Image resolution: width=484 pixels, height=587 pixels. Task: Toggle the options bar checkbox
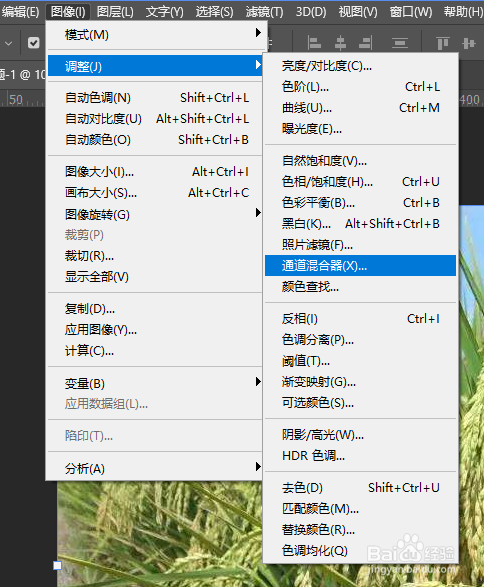click(34, 43)
